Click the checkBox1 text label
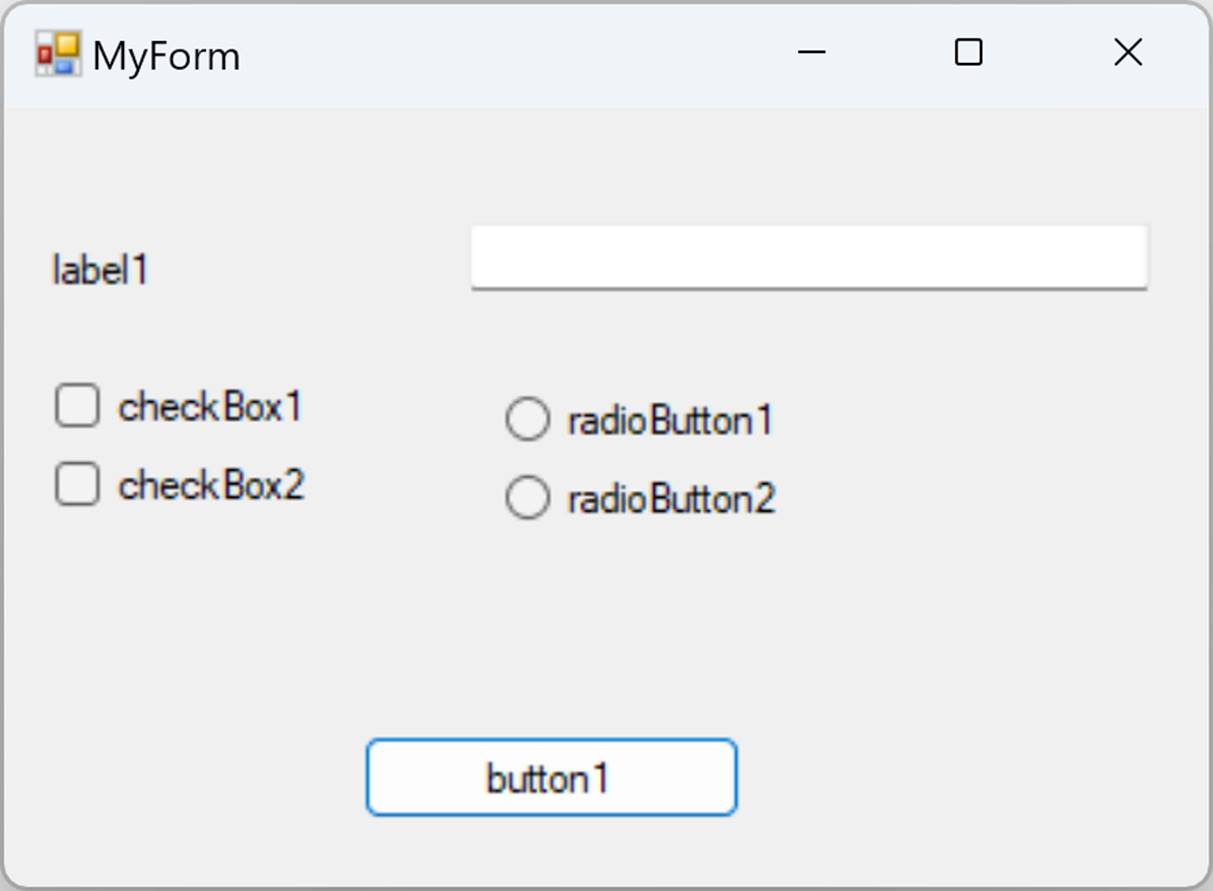1213x891 pixels. pos(210,407)
